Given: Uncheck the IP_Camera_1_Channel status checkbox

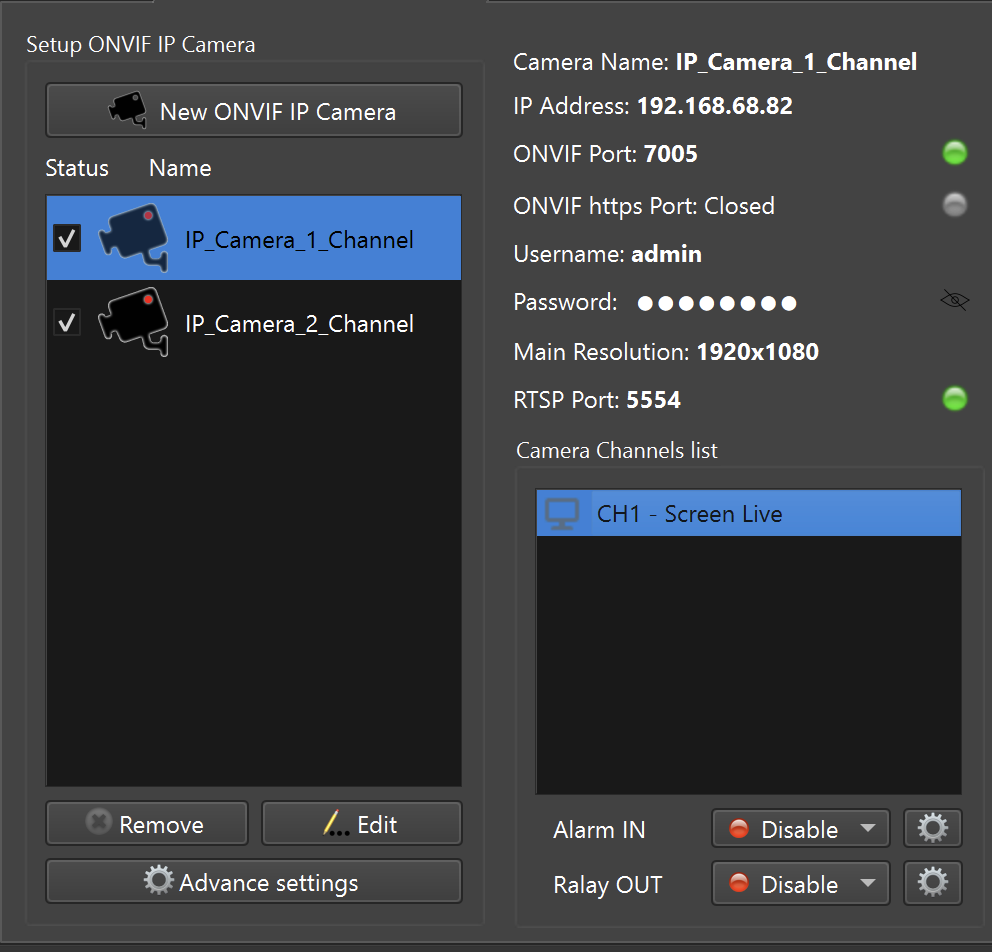Looking at the screenshot, I should (67, 238).
